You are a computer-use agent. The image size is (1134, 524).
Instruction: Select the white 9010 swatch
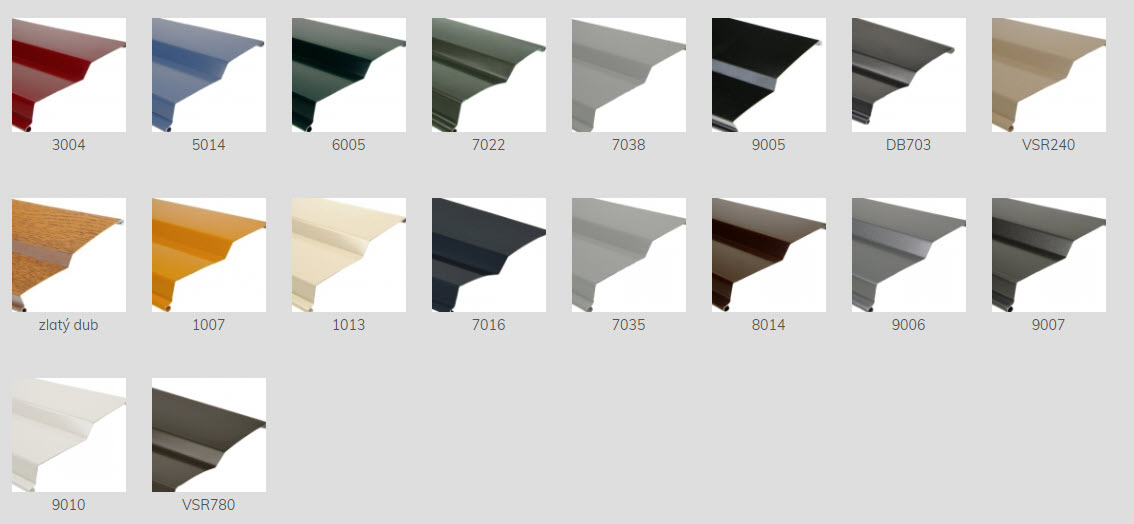coord(69,435)
